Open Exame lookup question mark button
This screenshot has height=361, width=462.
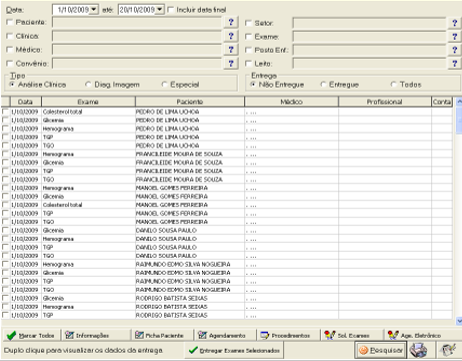[455, 37]
